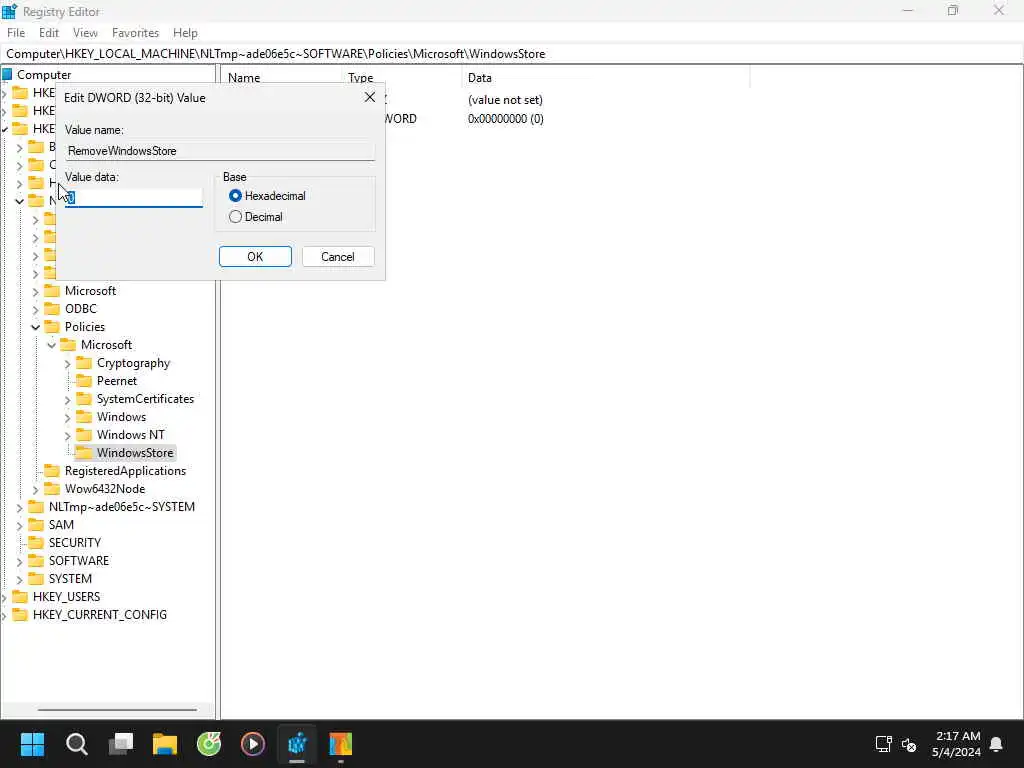Expand the NLTmp~ade06e5c~SYSTEM key

pos(20,507)
